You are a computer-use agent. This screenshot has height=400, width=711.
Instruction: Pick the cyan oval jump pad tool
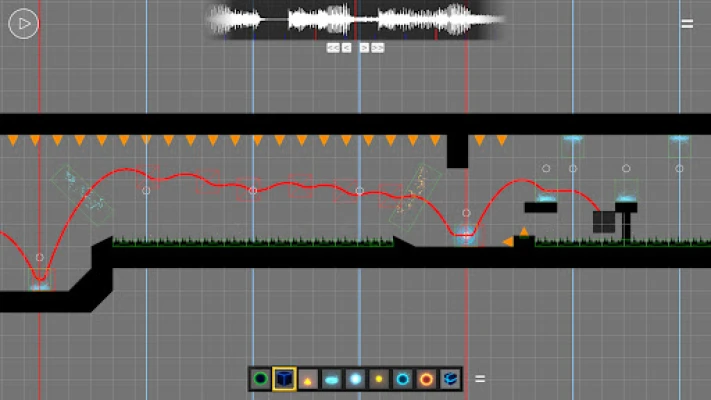click(331, 379)
